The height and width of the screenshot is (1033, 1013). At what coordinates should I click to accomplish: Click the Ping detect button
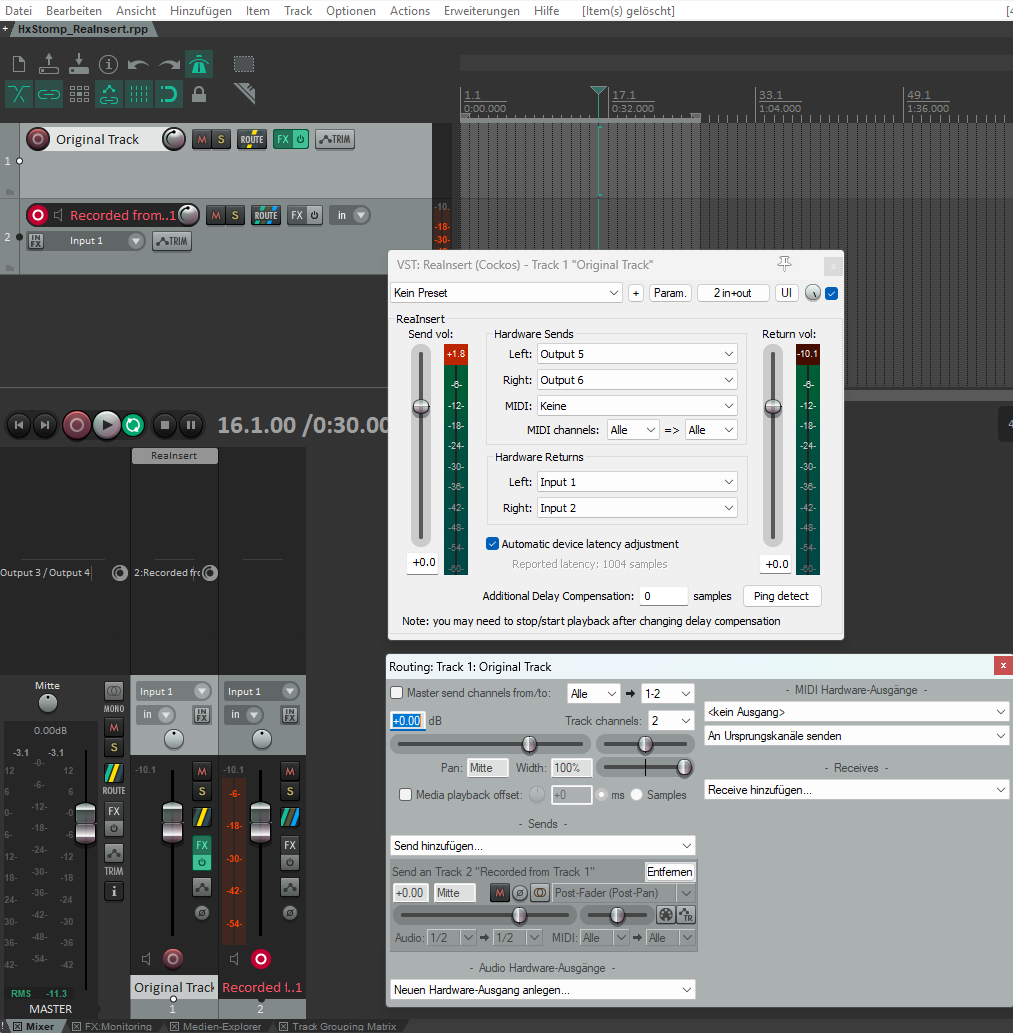pyautogui.click(x=782, y=596)
